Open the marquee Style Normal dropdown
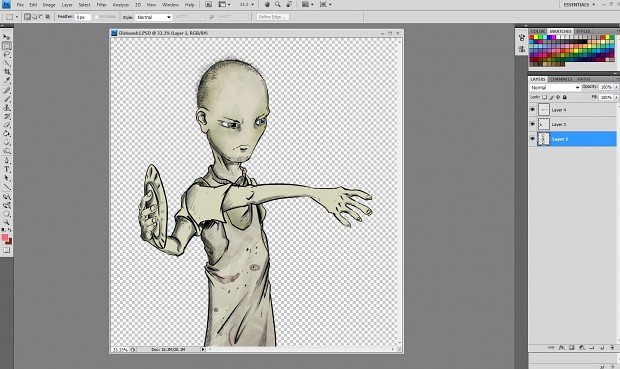 click(x=154, y=17)
